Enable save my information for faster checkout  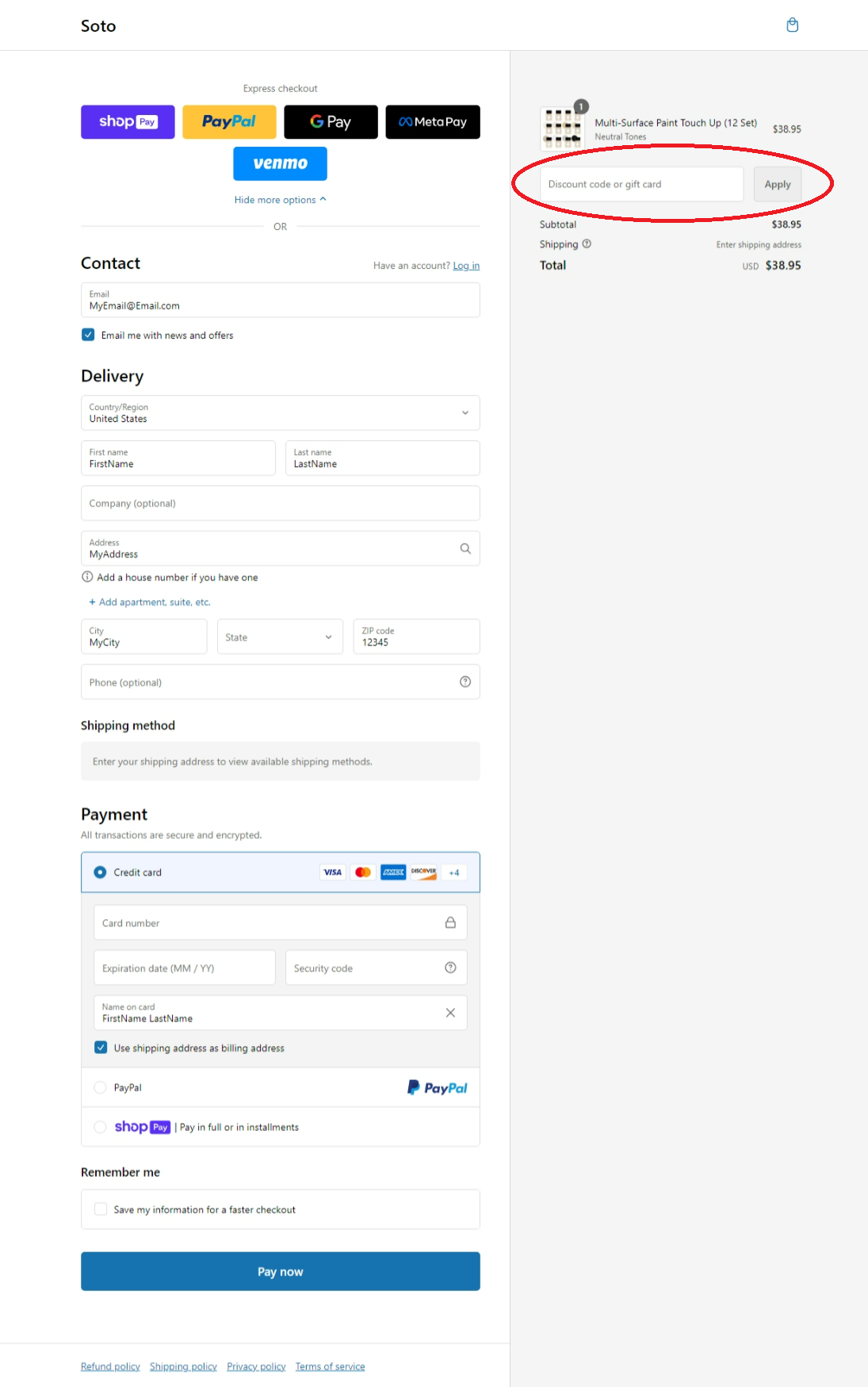101,1209
